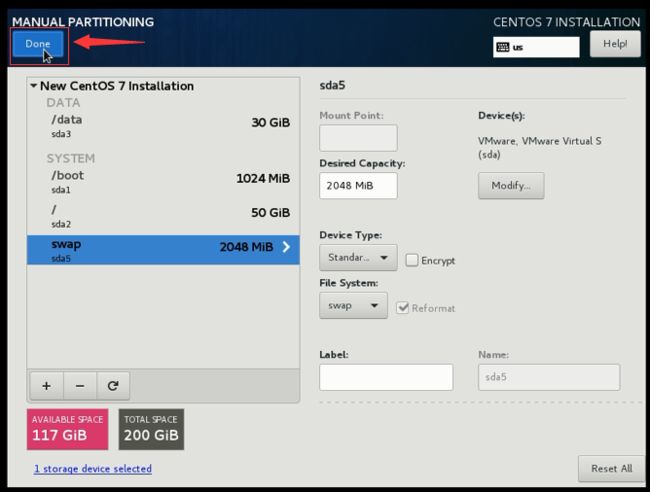Screen dimensions: 650x492
Task: Click the Name field showing sda5
Action: click(549, 377)
